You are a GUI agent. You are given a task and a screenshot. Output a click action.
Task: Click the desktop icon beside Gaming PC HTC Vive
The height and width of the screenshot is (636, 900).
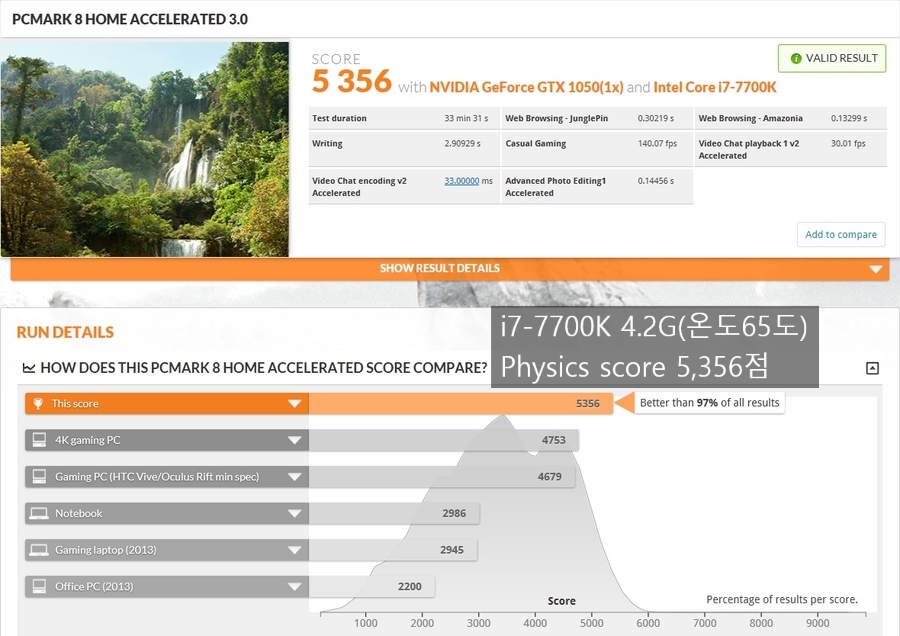click(x=39, y=477)
